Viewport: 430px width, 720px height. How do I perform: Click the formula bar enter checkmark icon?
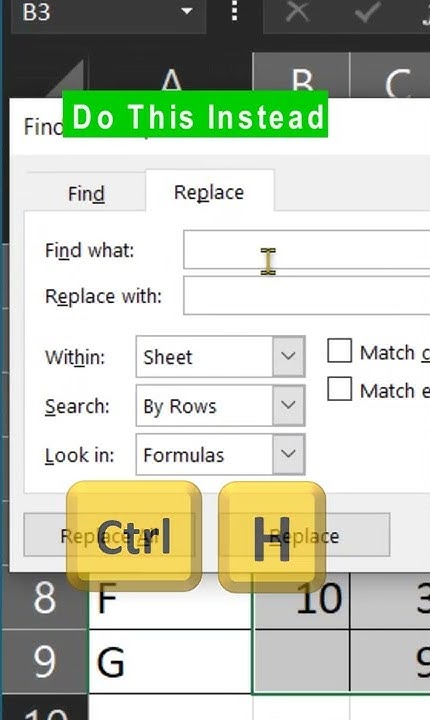pyautogui.click(x=368, y=11)
